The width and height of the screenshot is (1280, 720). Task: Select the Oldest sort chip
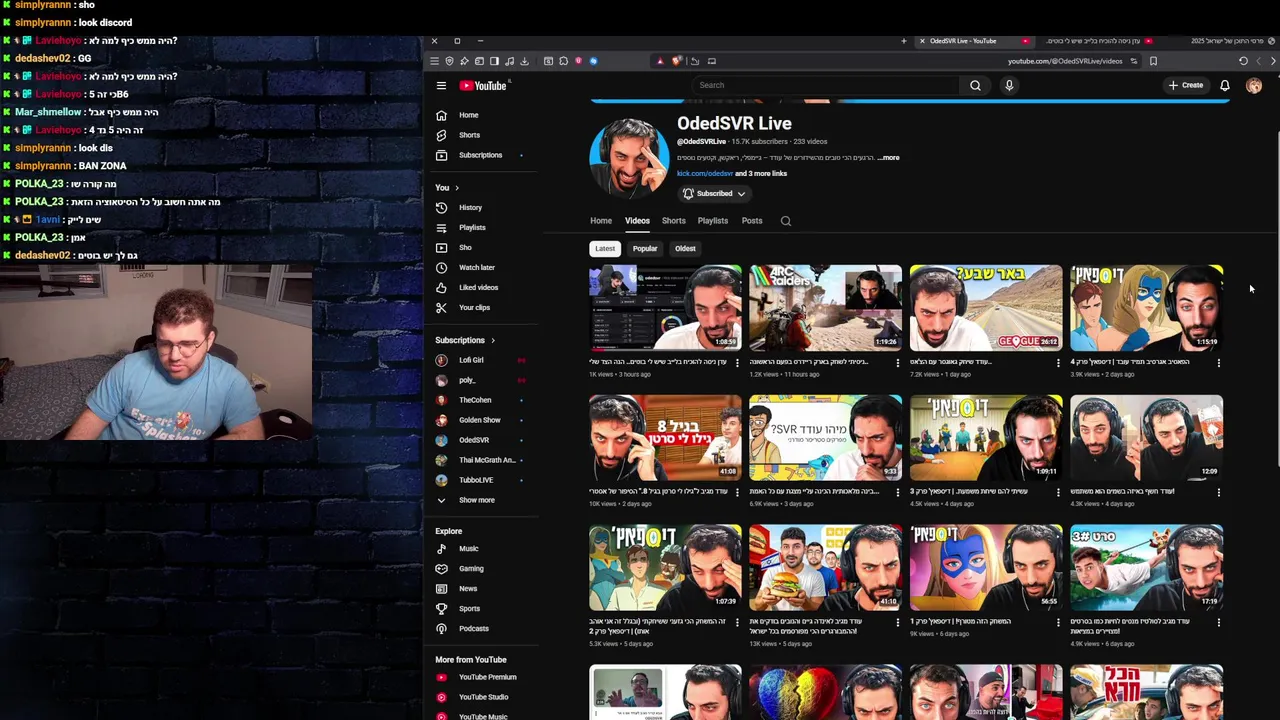685,248
